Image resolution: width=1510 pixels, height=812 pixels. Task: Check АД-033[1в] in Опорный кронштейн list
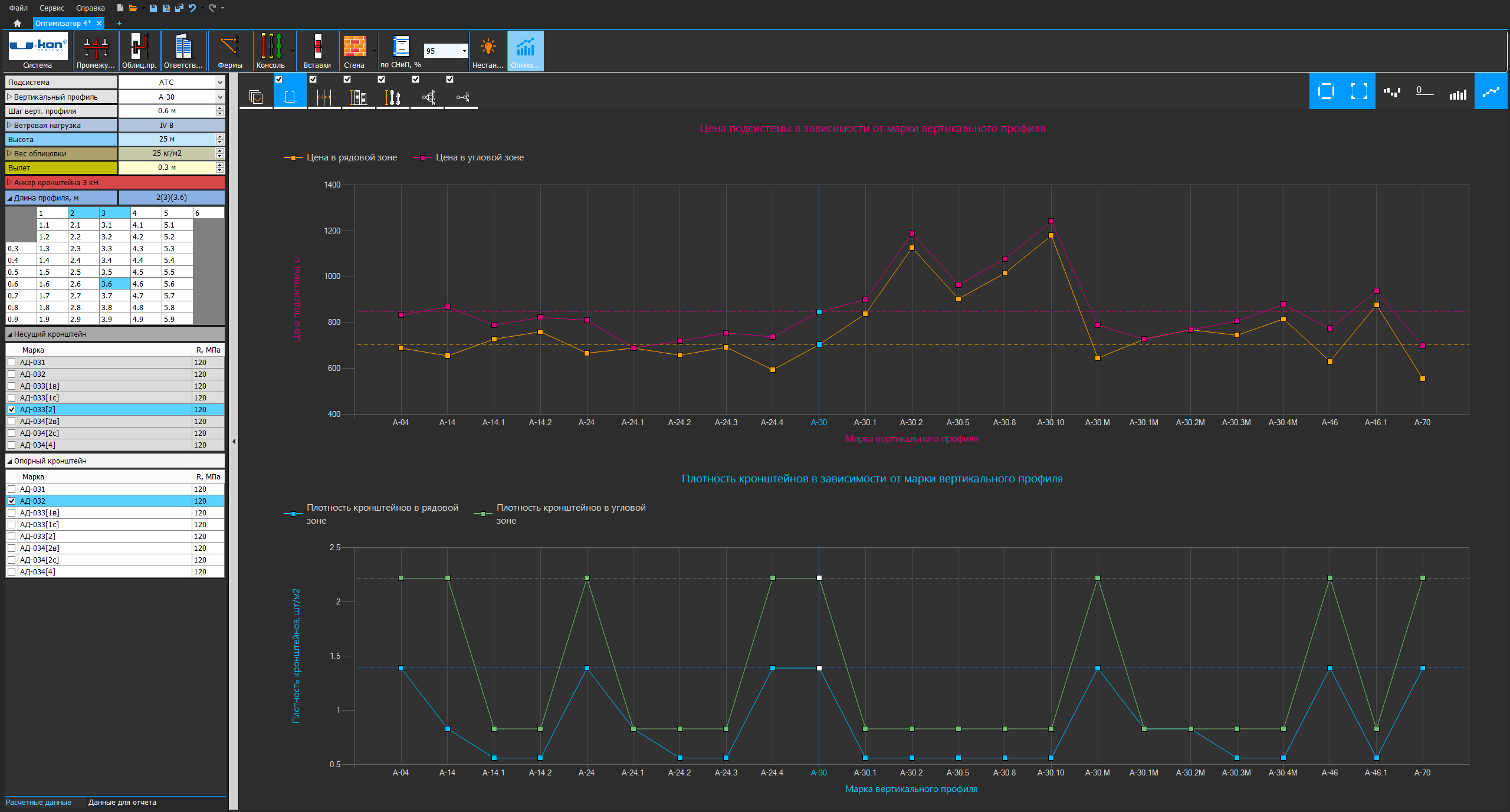pyautogui.click(x=12, y=512)
